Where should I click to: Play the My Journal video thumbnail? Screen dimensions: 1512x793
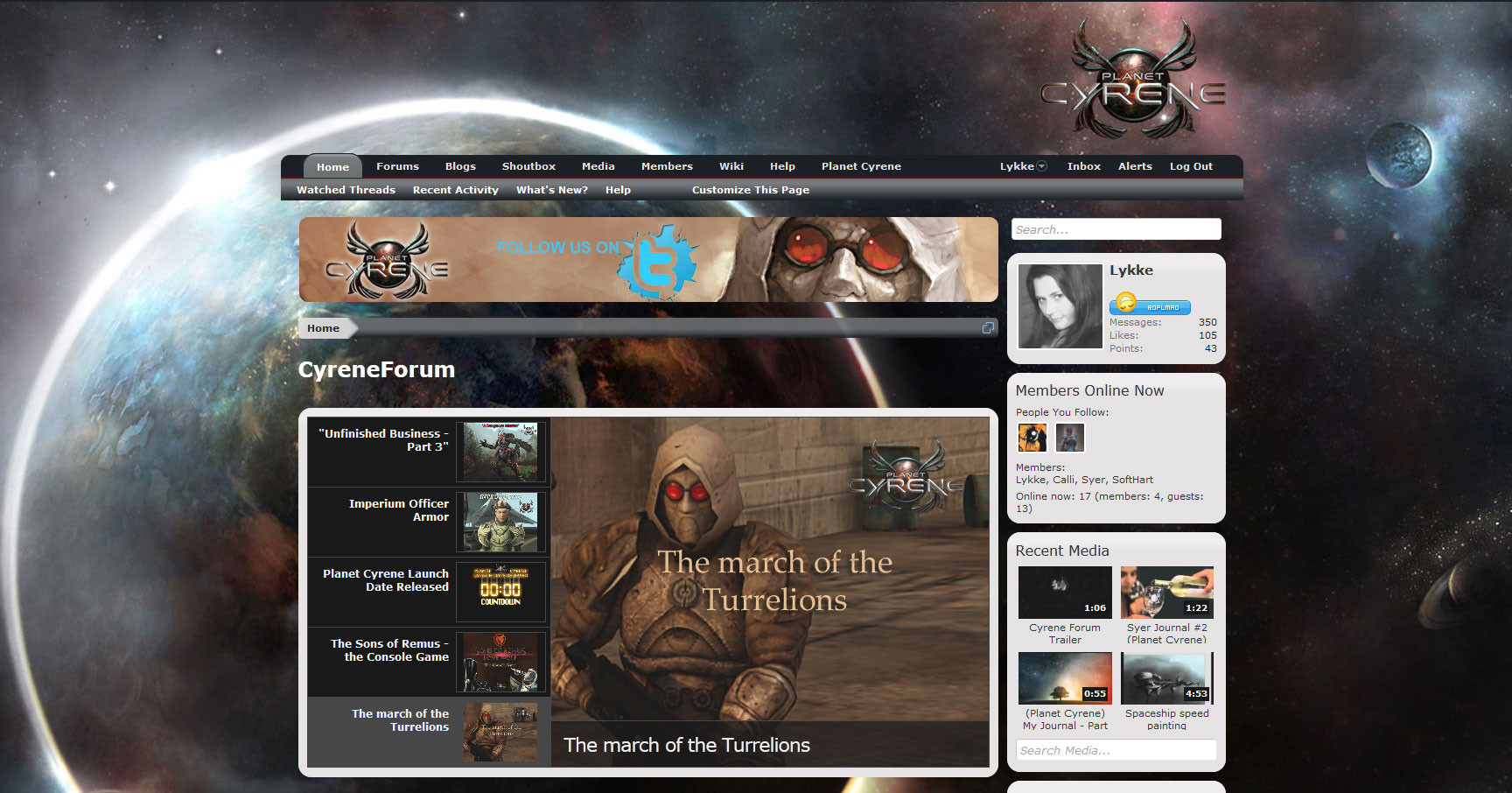pyautogui.click(x=1065, y=678)
